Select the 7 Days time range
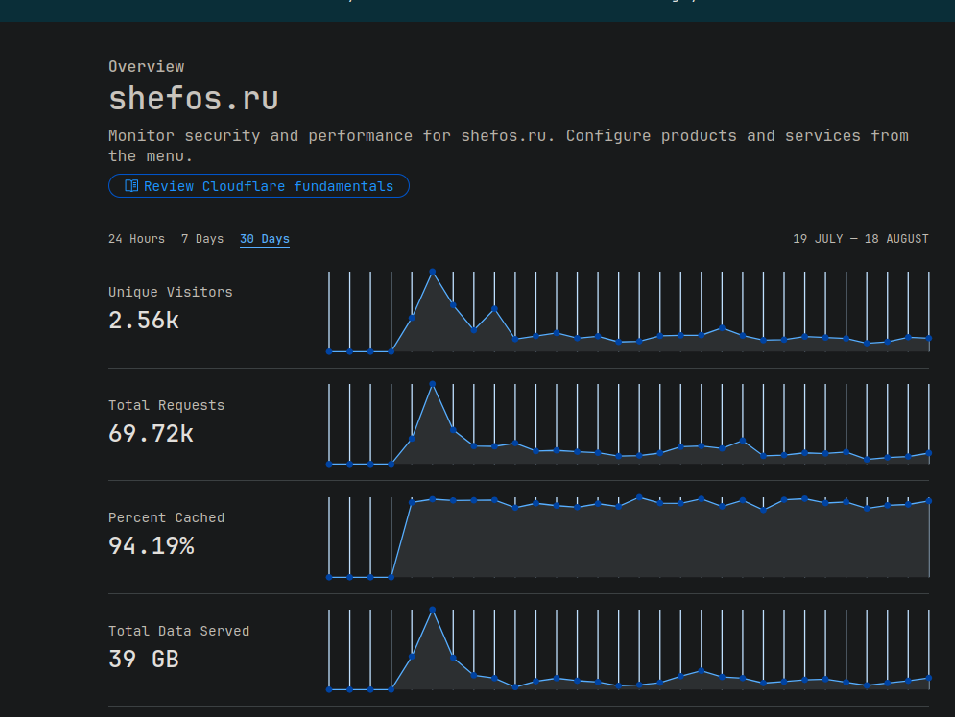The image size is (955, 717). coord(202,239)
